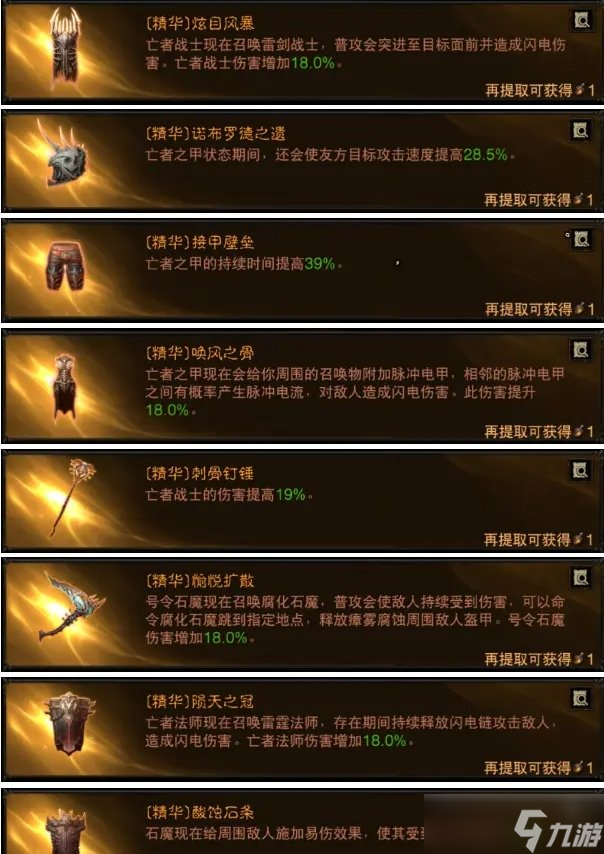Click 再提取可获得 text in 陨天之冠 row
The height and width of the screenshot is (854, 604).
click(x=527, y=767)
